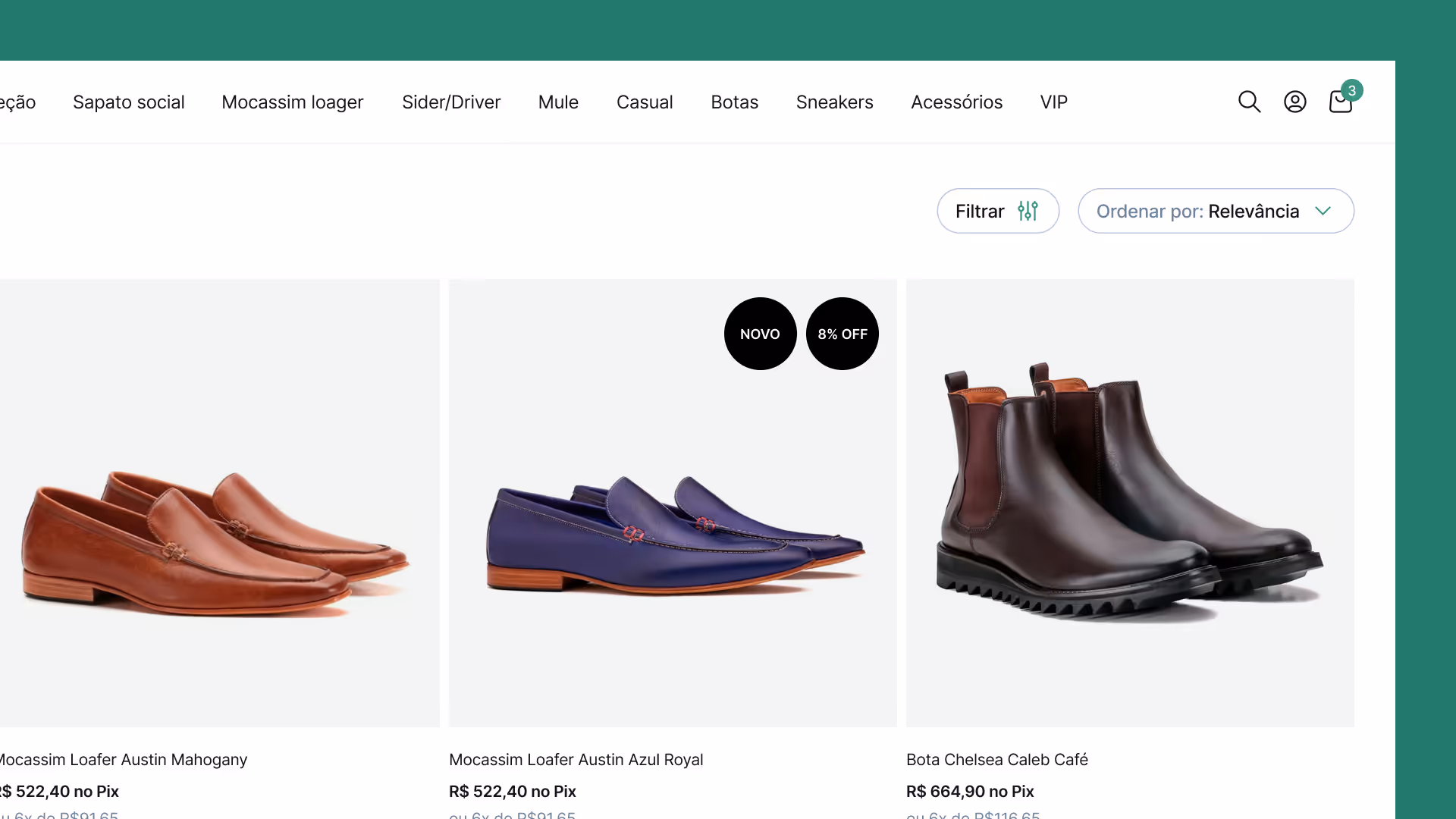The height and width of the screenshot is (819, 1456).
Task: Click the NOVO badge on blue loafer
Action: coord(760,334)
